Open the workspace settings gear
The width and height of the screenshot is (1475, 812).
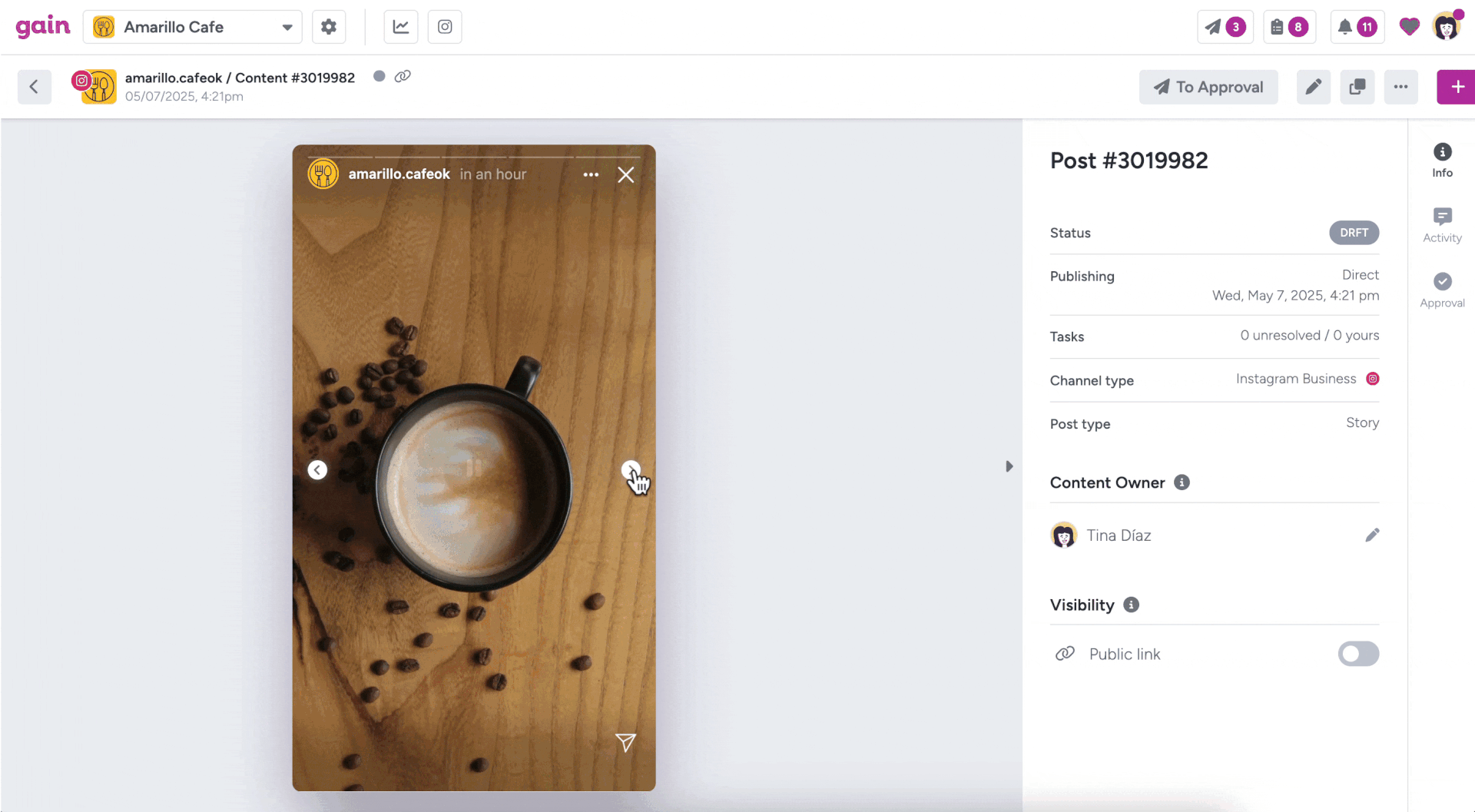pos(329,27)
